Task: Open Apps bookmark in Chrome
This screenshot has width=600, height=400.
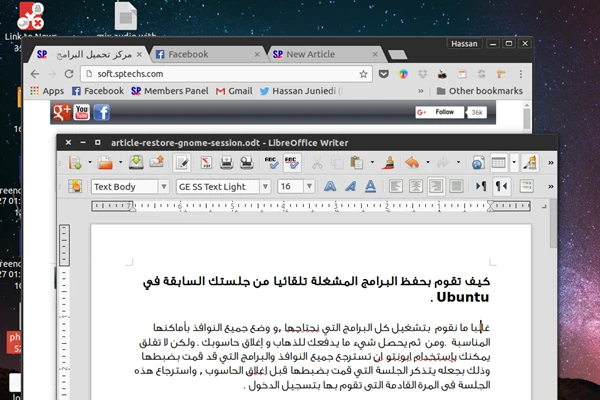Action: coord(47,91)
